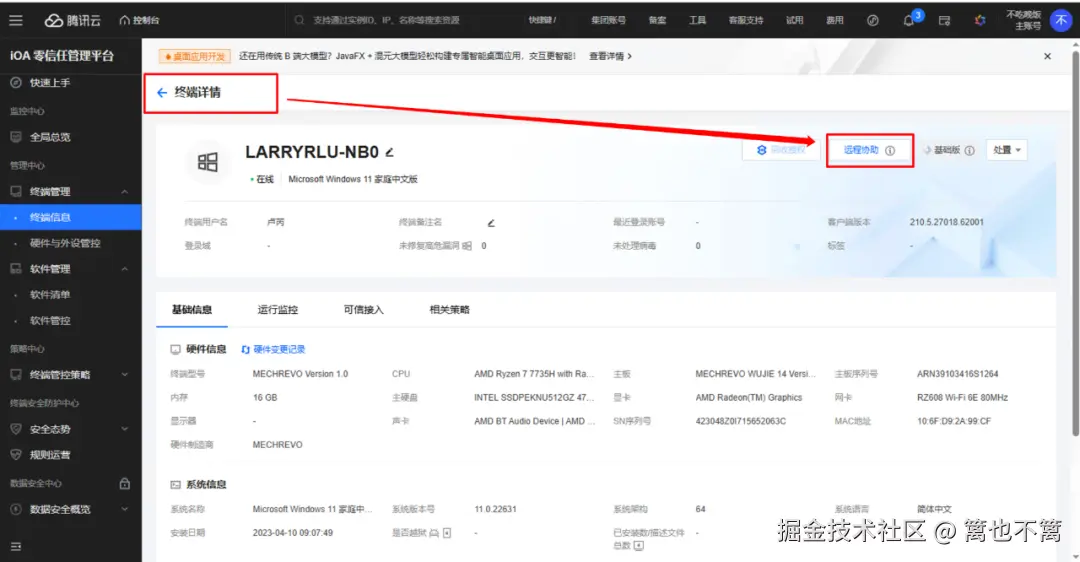Click the Tencent Cloud logo
The image size is (1080, 562).
pyautogui.click(x=73, y=21)
